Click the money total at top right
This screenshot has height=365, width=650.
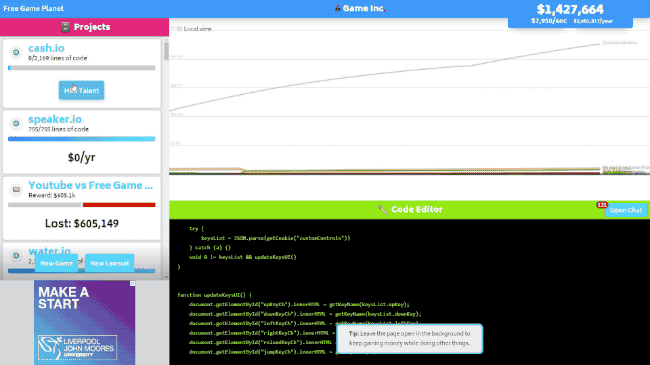click(x=570, y=9)
